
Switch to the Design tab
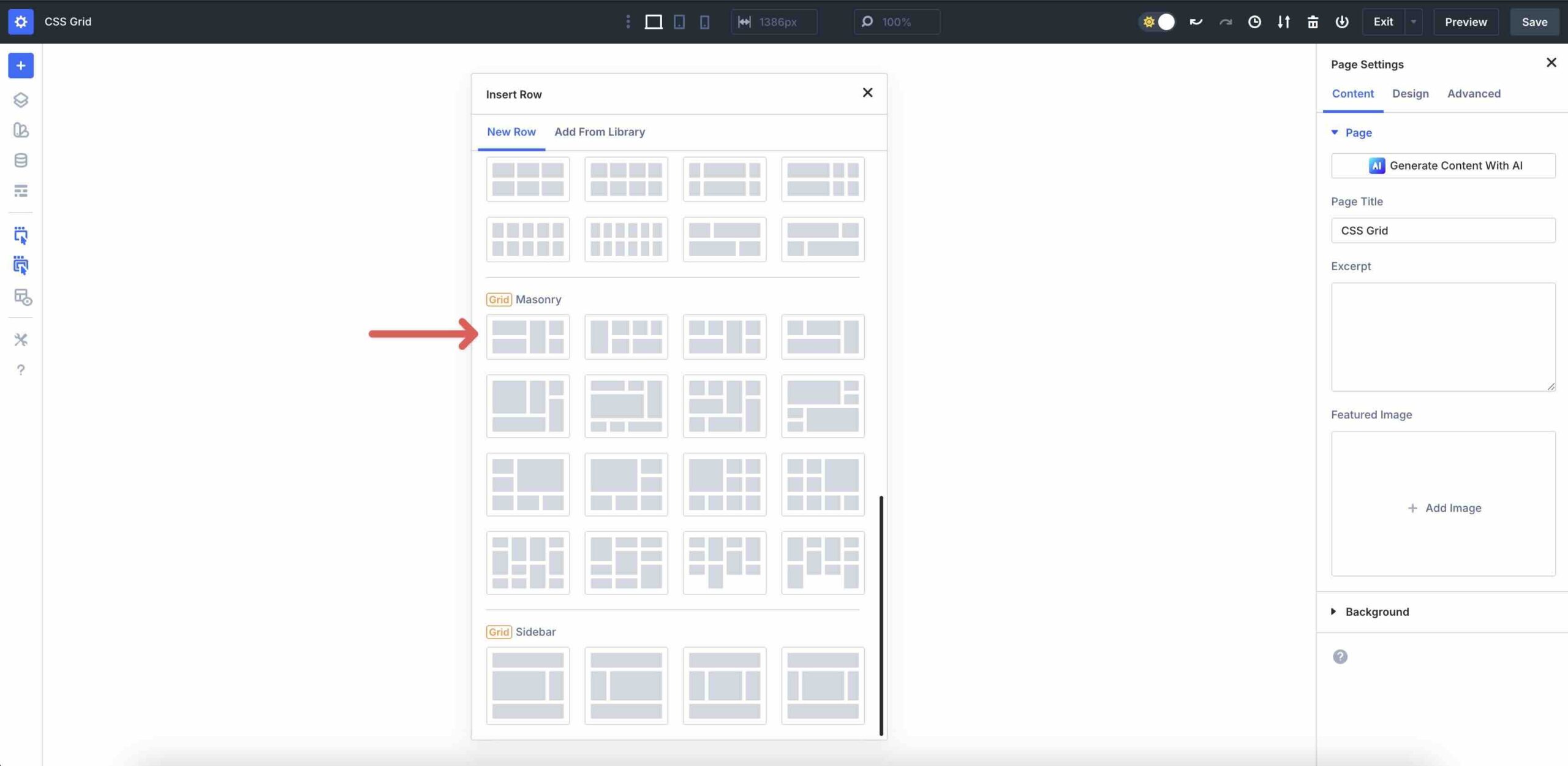(x=1411, y=93)
